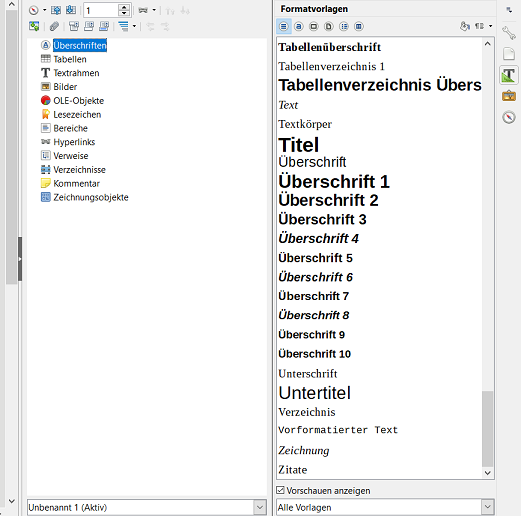Click the Drag Mode icon in Navigator
Viewport: 521px width, 516px height.
143,10
